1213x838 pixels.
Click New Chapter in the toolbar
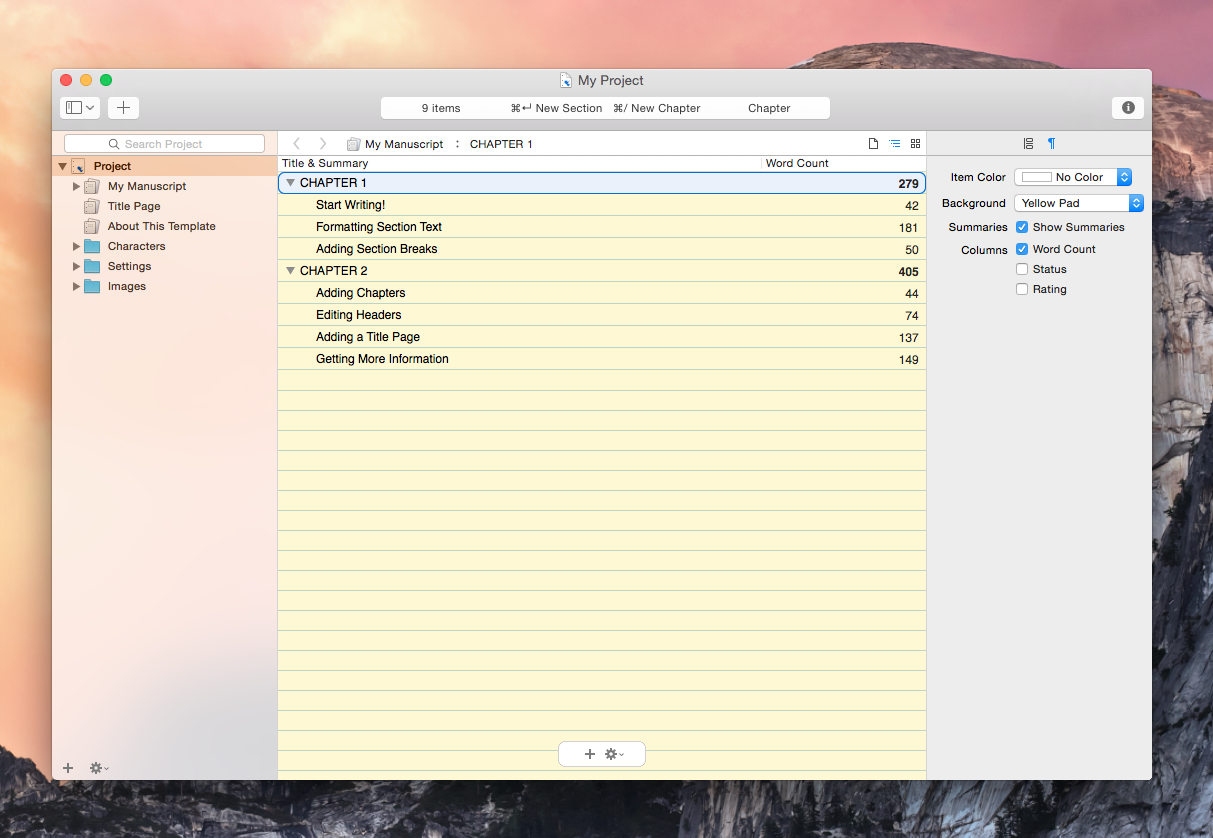tap(656, 108)
